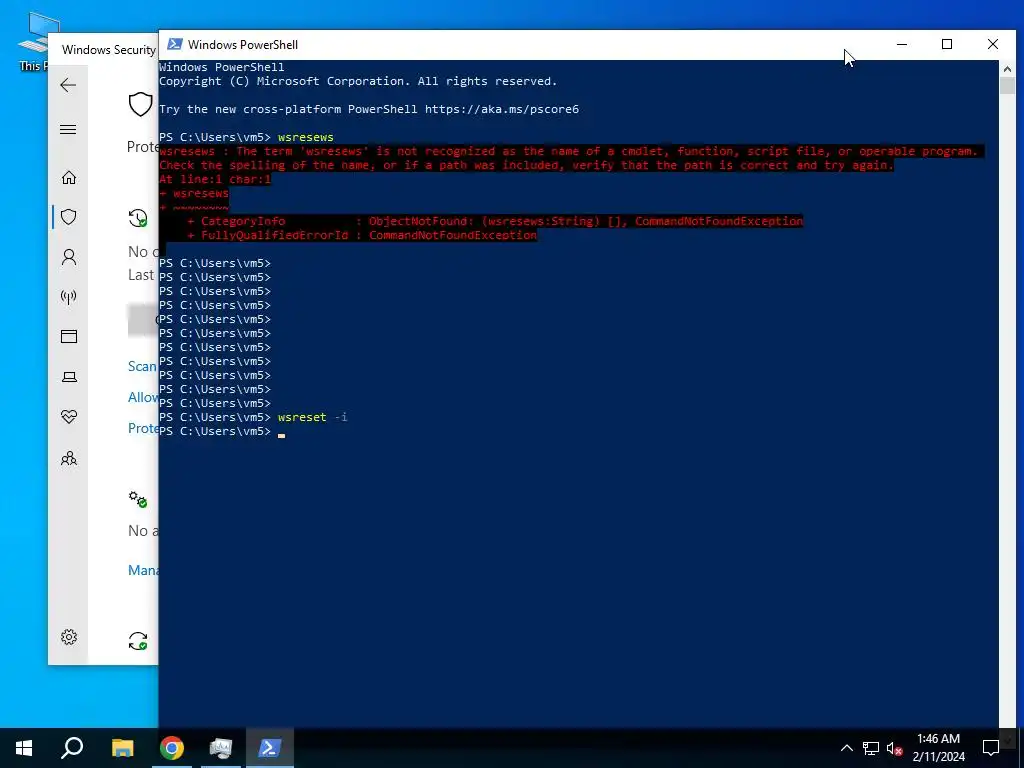
Task: Launch Google Chrome from taskbar
Action: pyautogui.click(x=172, y=748)
